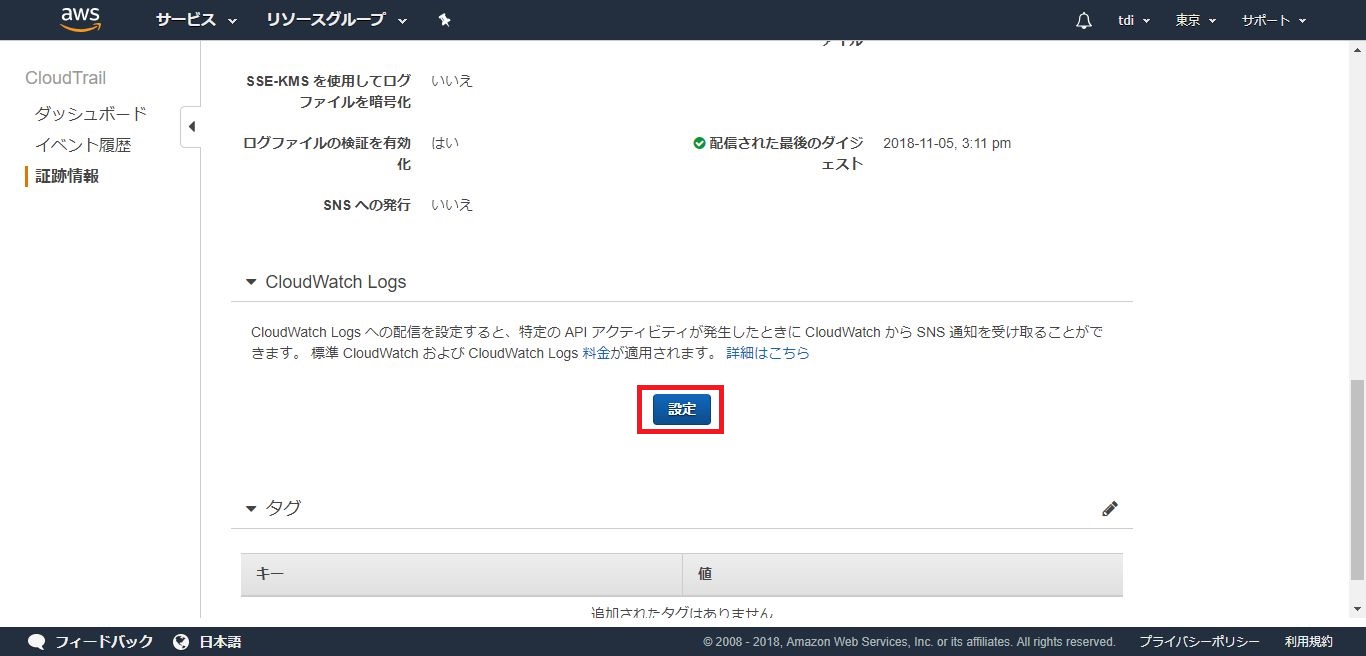
Task: Open the サービス services dropdown
Action: 196,20
